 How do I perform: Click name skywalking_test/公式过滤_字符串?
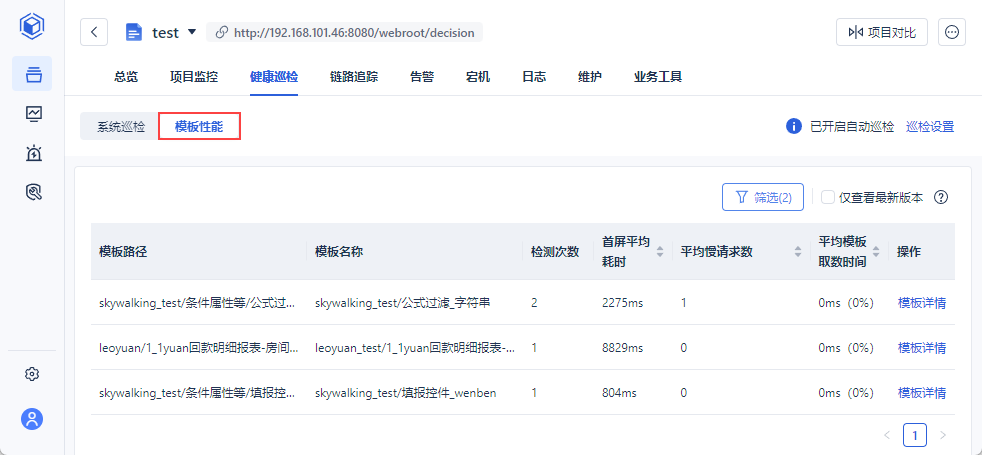click(402, 303)
